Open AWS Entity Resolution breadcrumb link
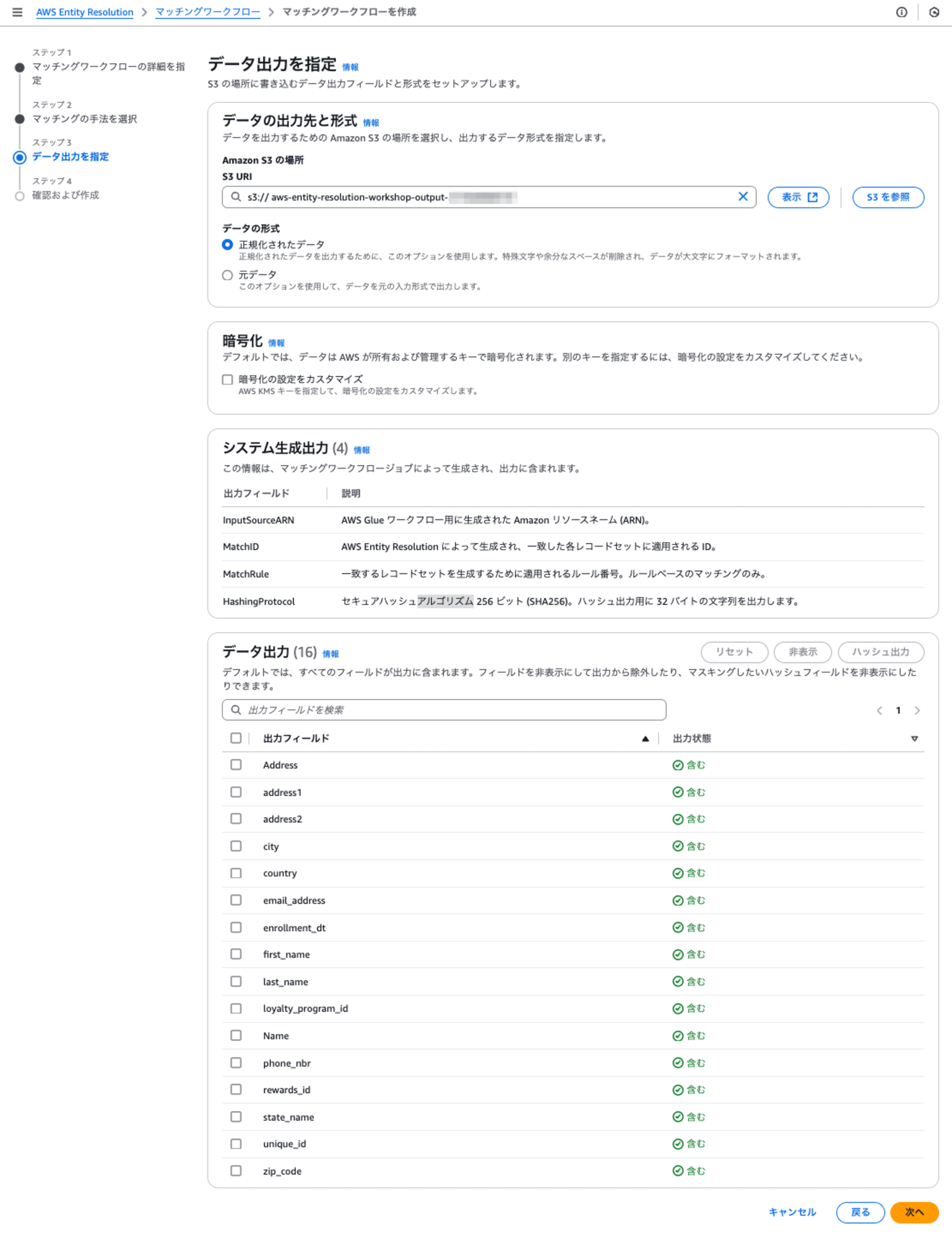This screenshot has width=952, height=1238. click(x=85, y=12)
